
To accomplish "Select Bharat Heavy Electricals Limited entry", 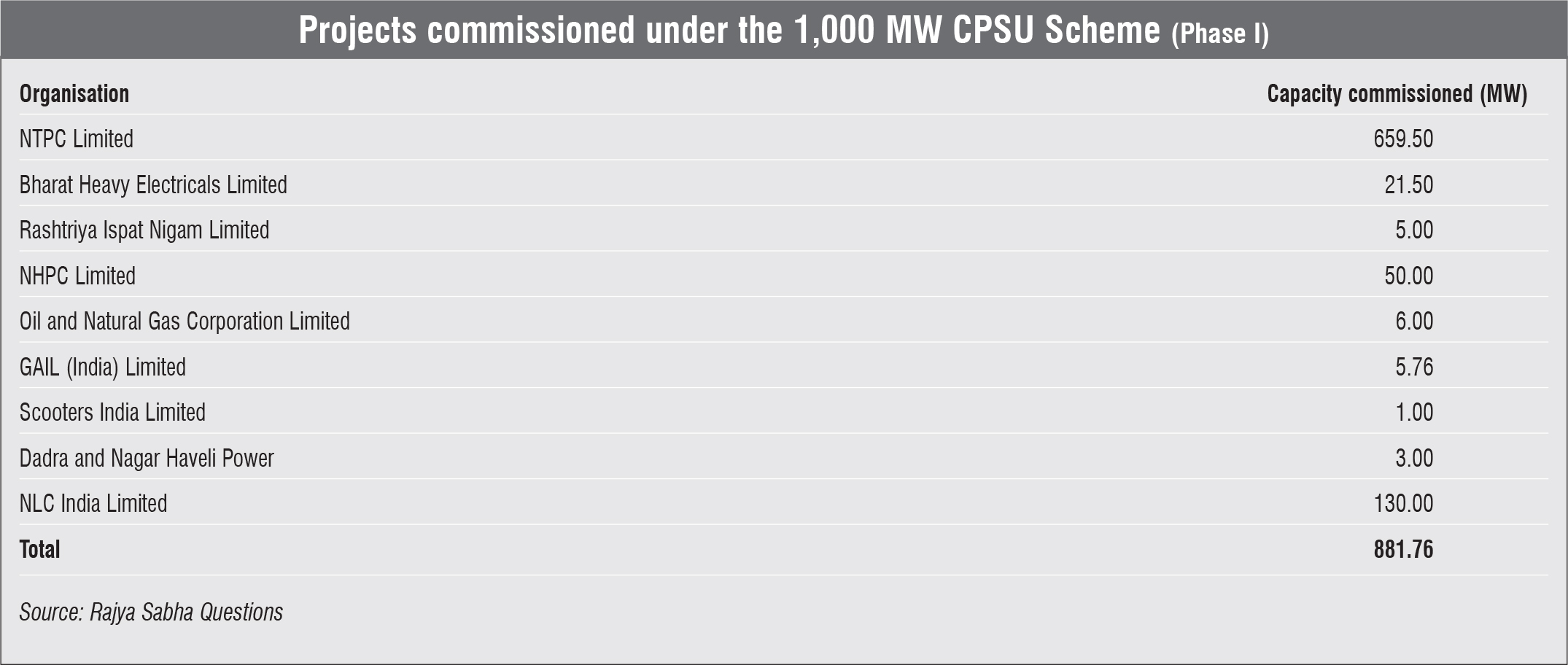I will click(153, 184).
